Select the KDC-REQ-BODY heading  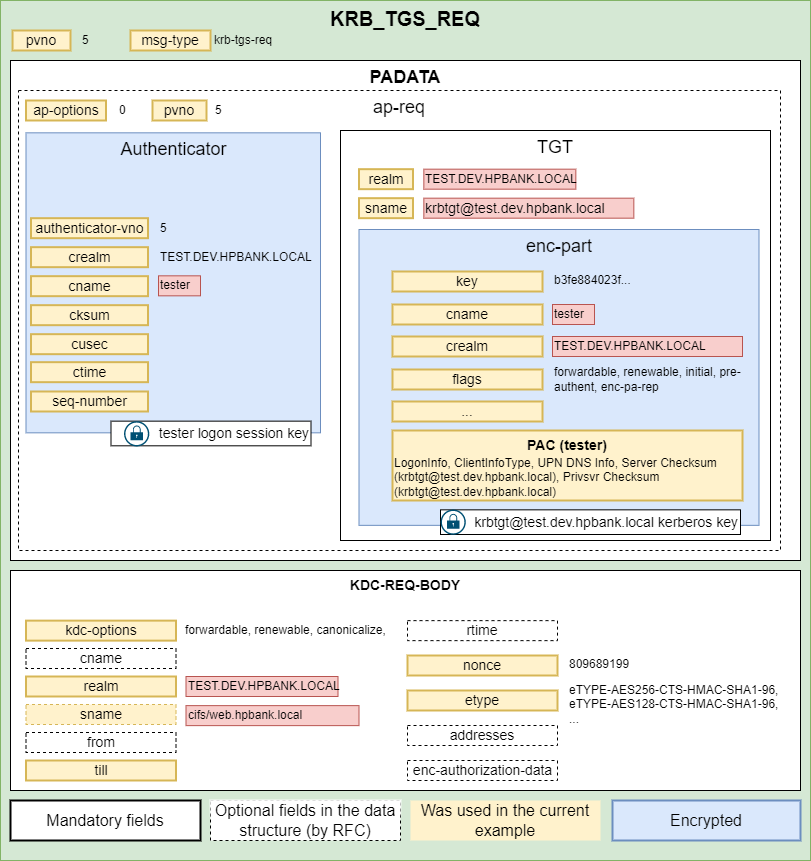coord(405,585)
